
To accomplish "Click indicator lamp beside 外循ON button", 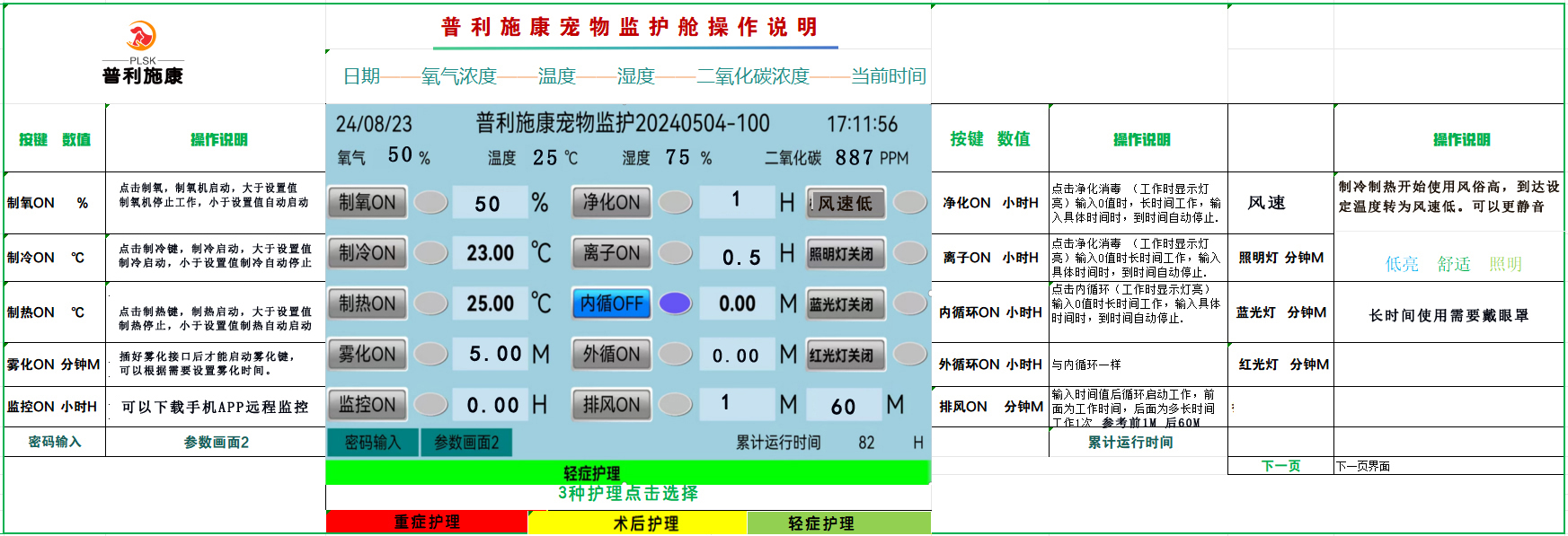I will 675,354.
